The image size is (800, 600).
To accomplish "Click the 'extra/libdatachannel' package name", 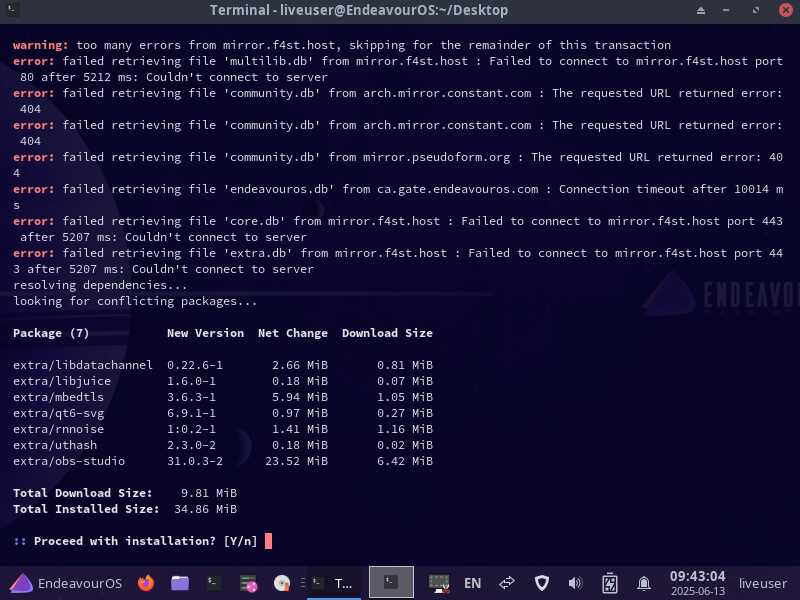I will [83, 365].
